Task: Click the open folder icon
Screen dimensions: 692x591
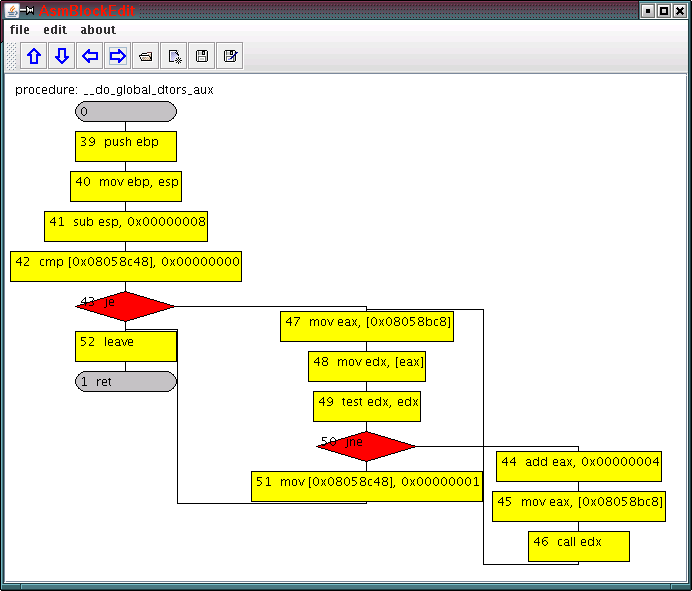Action: (146, 56)
